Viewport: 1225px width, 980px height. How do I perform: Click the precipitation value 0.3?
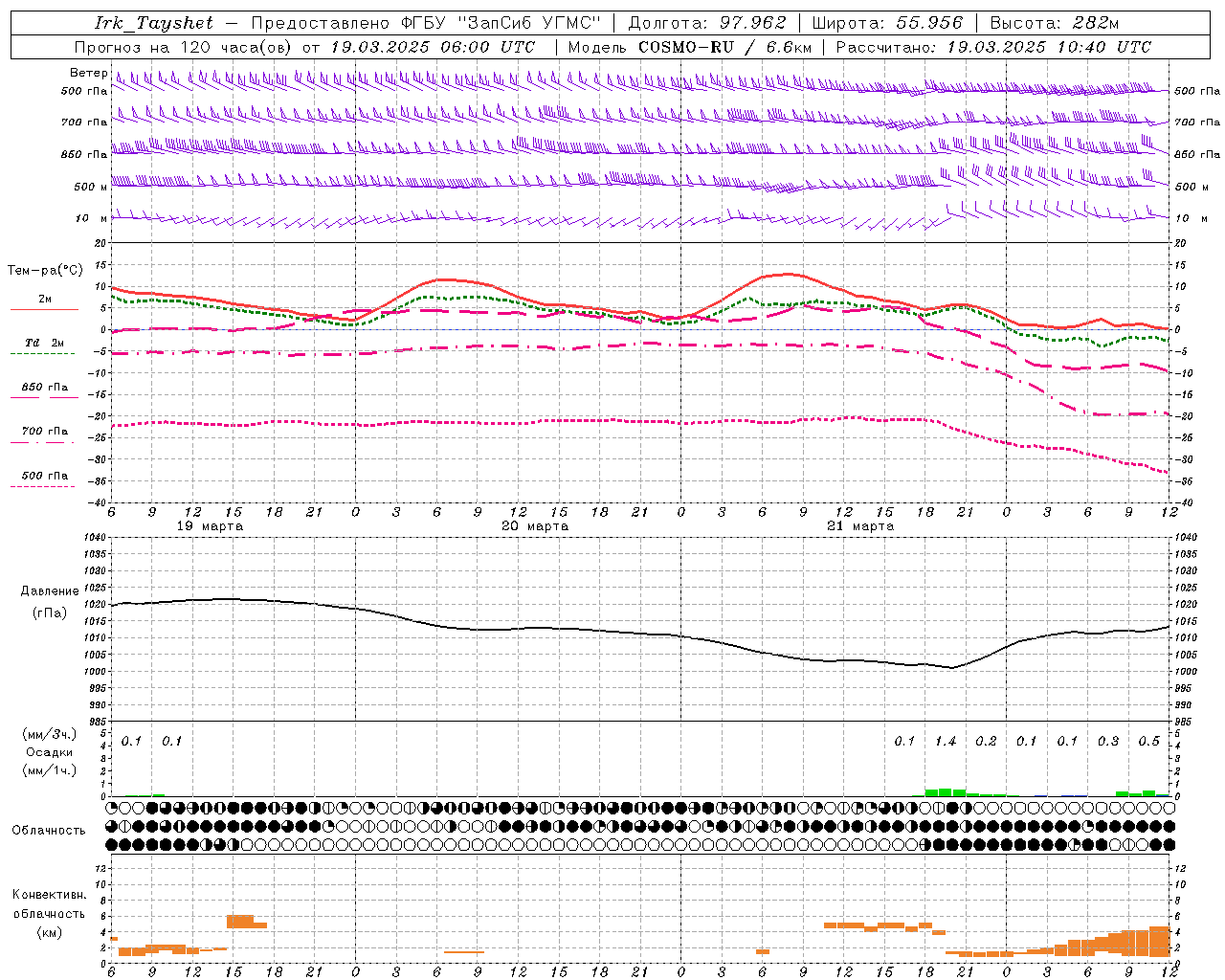pyautogui.click(x=1108, y=742)
